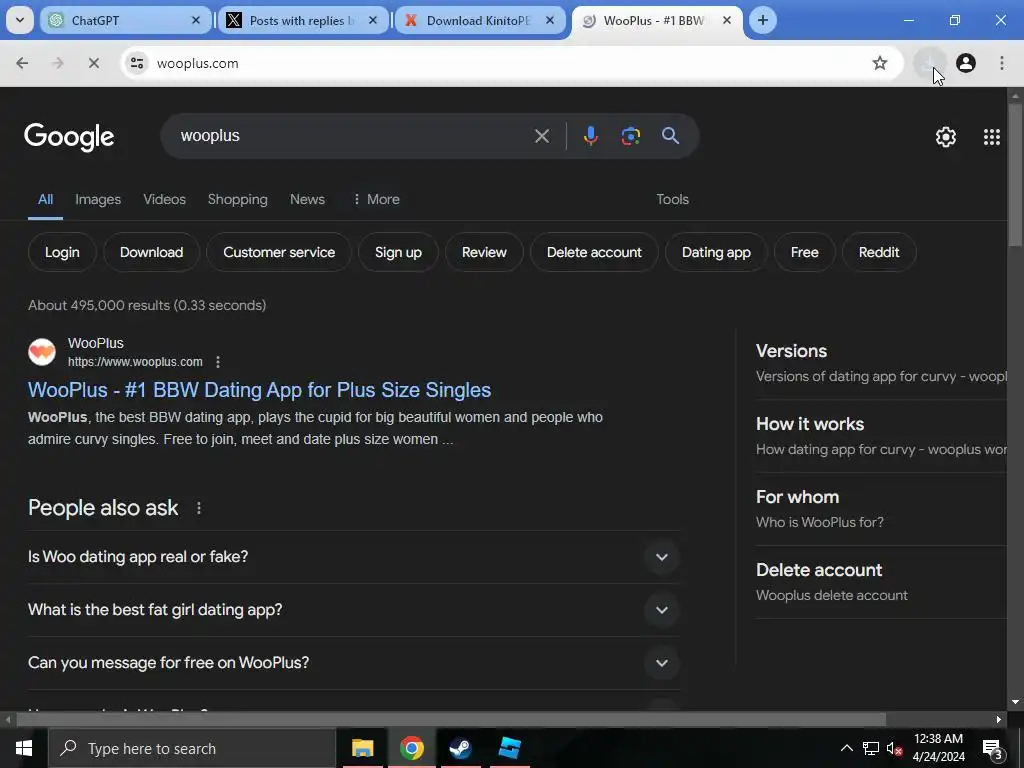Switch to the Posts with replies tab

point(304,20)
